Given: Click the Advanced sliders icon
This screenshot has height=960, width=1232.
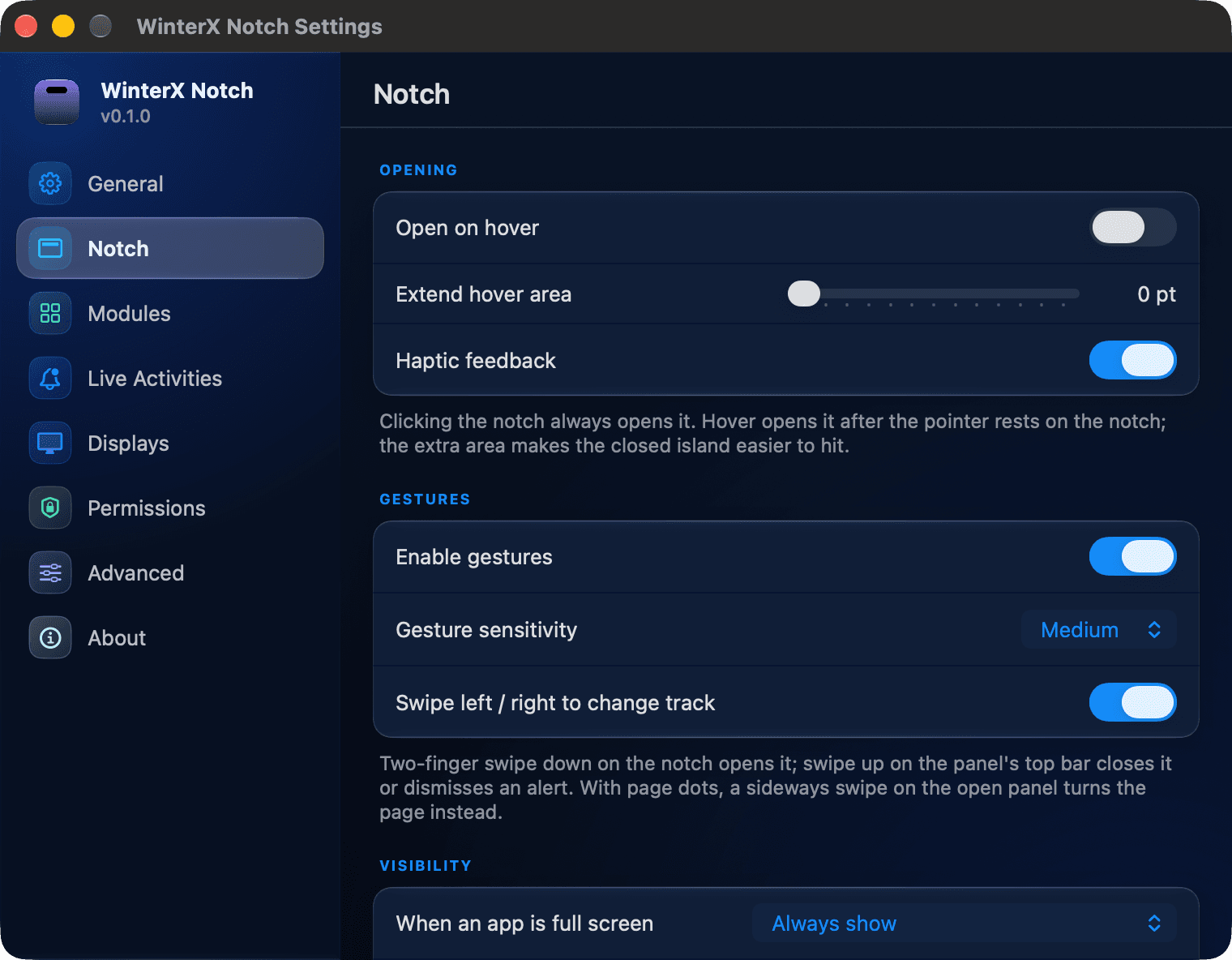Looking at the screenshot, I should 50,572.
